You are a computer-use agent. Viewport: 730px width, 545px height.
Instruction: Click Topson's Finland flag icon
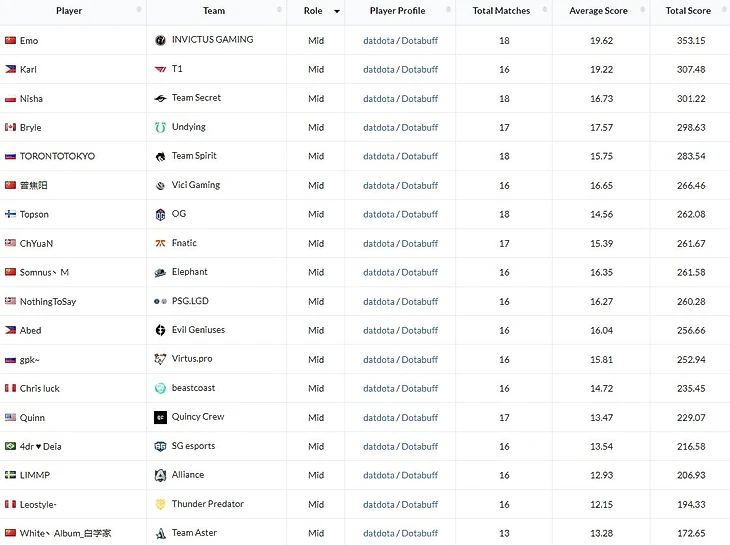point(11,214)
